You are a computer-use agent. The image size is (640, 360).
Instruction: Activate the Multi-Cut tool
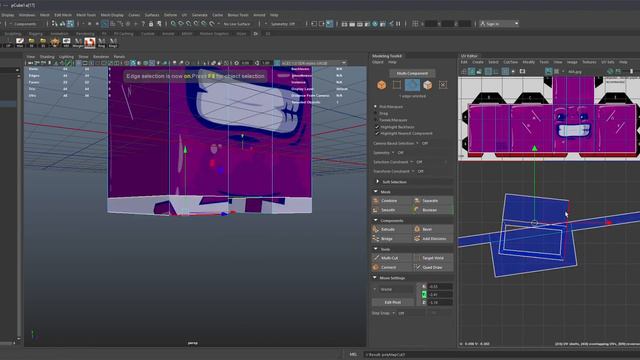391,258
